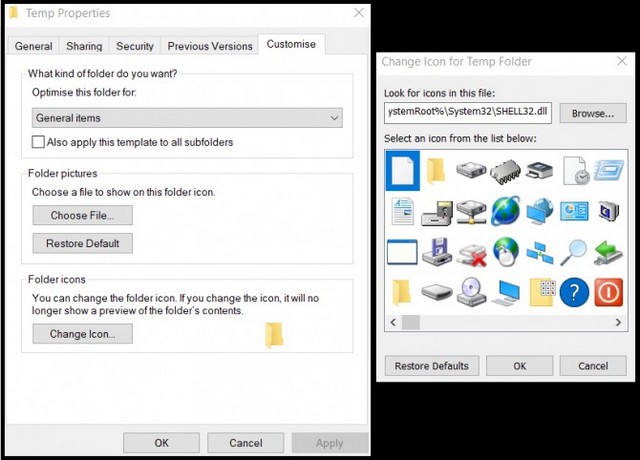Close the Change Icon for Temp Folder dialog
This screenshot has height=460, width=640.
[622, 61]
